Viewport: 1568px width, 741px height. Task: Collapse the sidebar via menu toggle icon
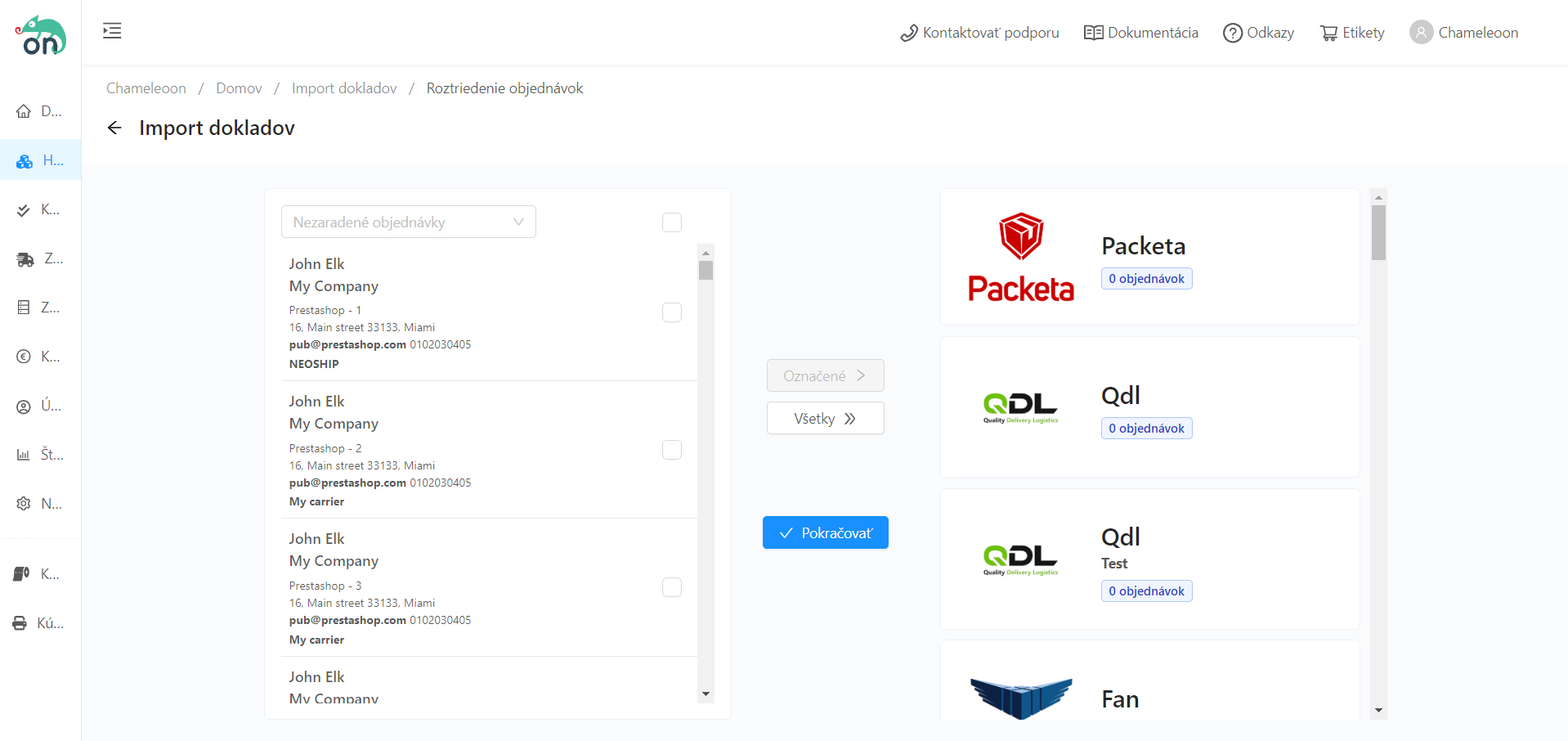point(112,31)
